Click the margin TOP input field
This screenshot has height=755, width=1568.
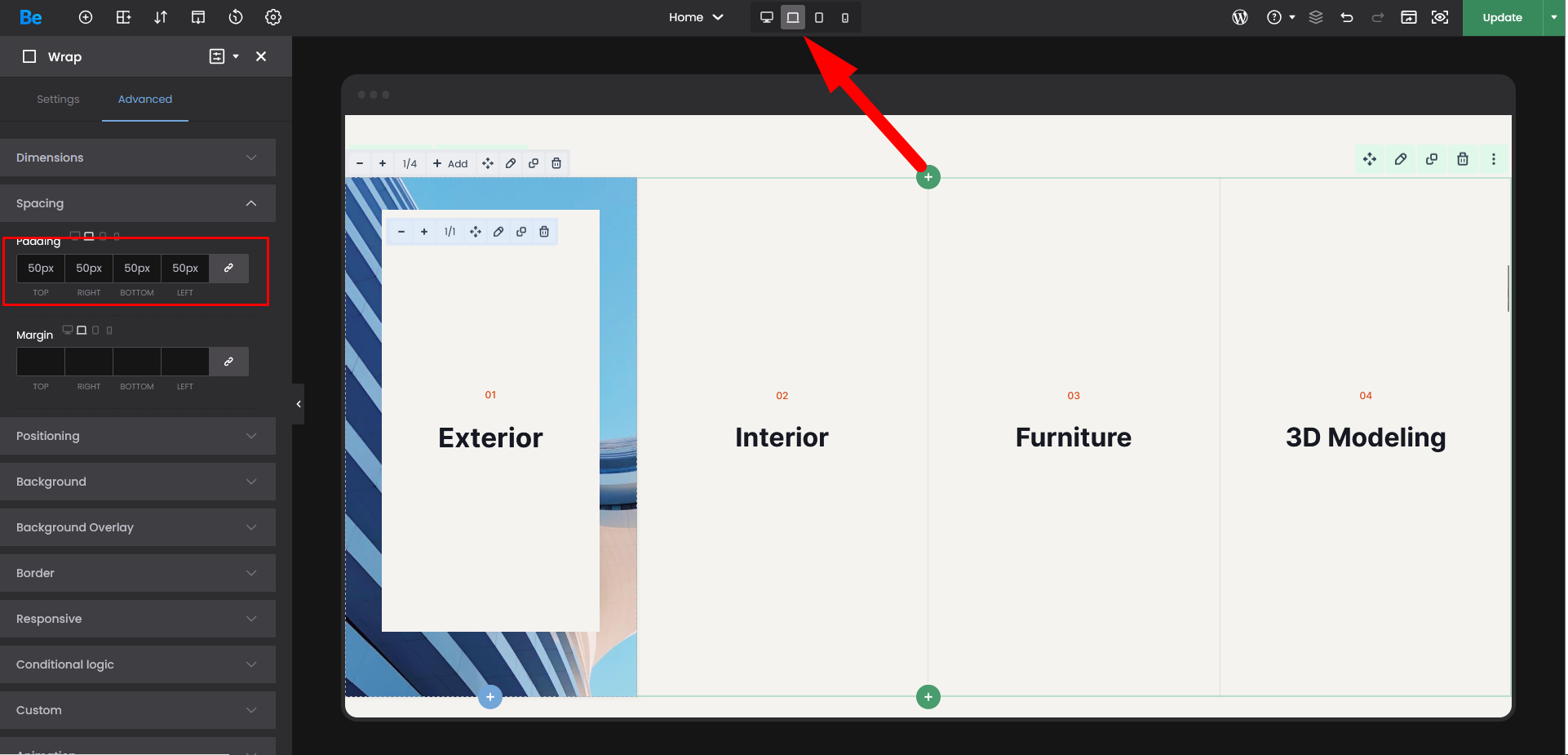point(41,362)
